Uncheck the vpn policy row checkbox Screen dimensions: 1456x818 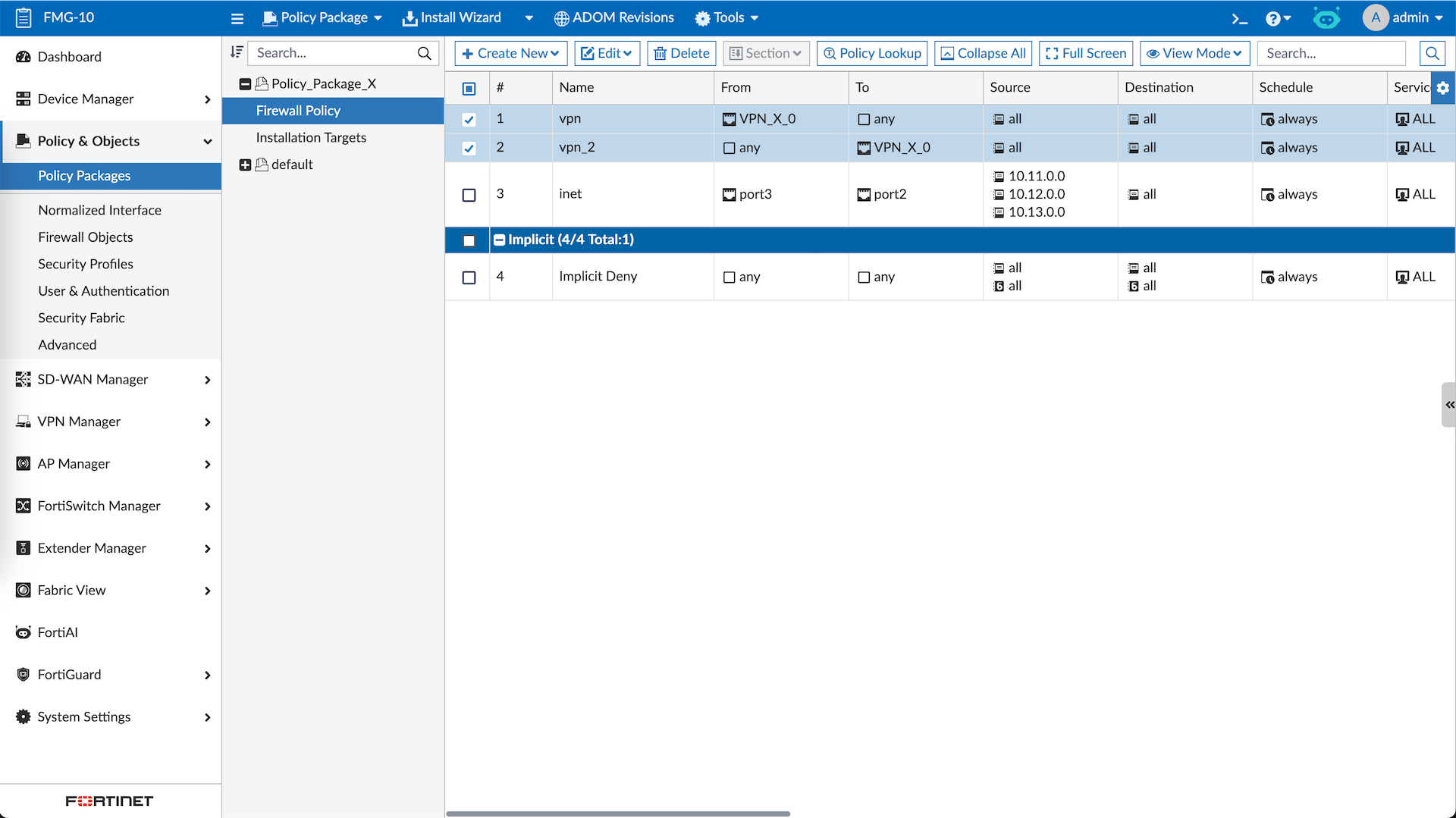pyautogui.click(x=469, y=119)
